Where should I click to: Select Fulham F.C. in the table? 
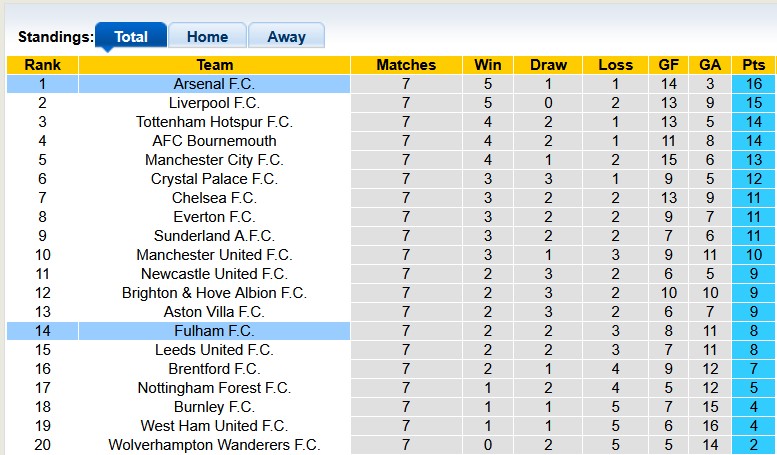[214, 331]
